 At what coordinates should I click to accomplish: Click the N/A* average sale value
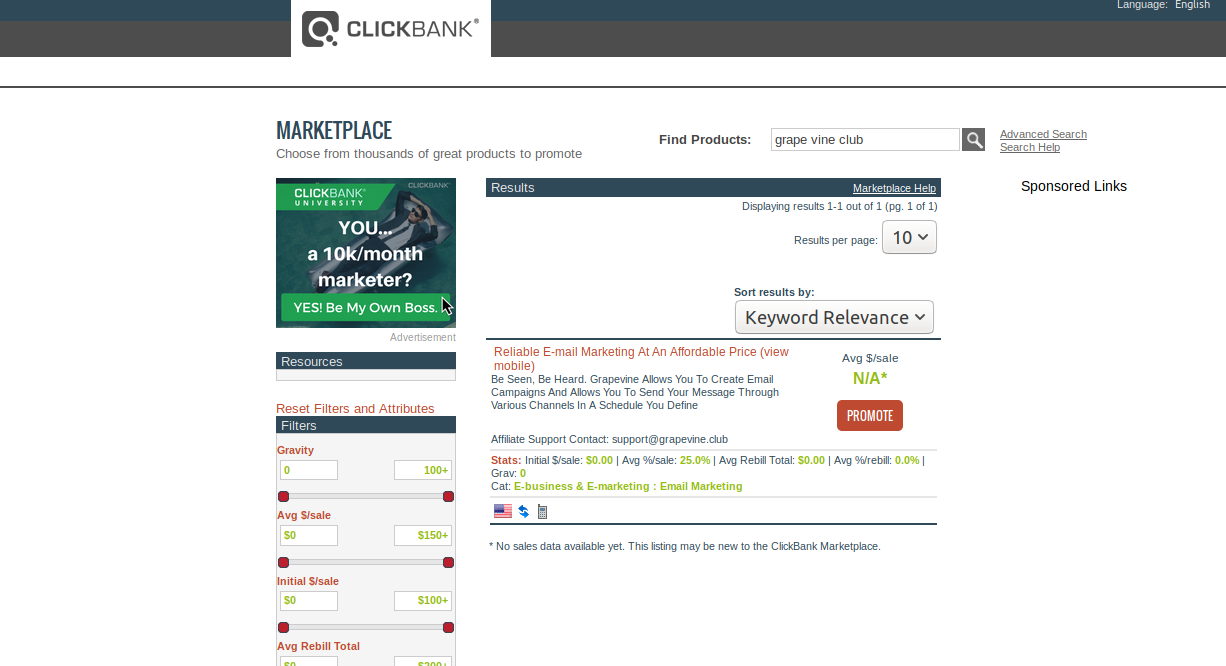870,378
